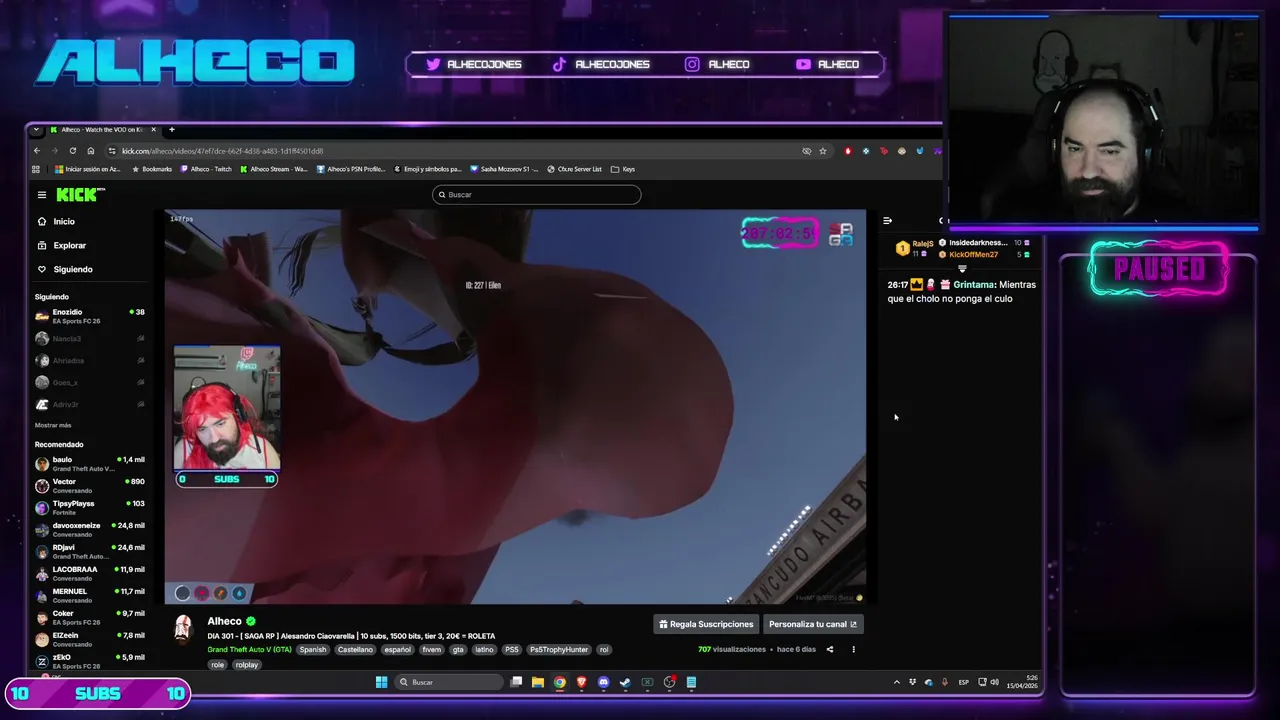Image resolution: width=1280 pixels, height=720 pixels.
Task: Open recommended channel Coker
Action: (90, 617)
